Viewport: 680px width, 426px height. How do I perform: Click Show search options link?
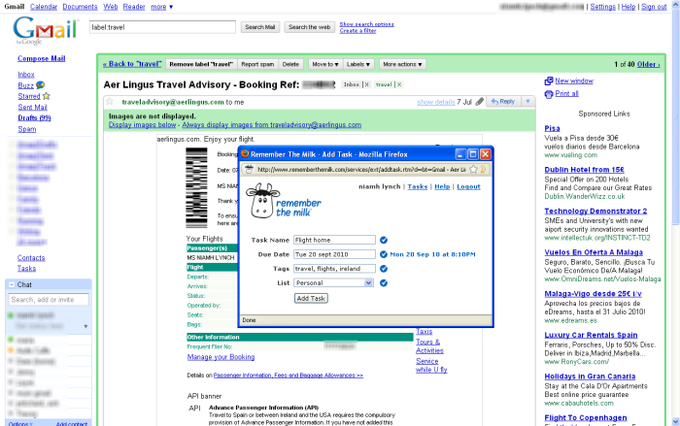367,24
